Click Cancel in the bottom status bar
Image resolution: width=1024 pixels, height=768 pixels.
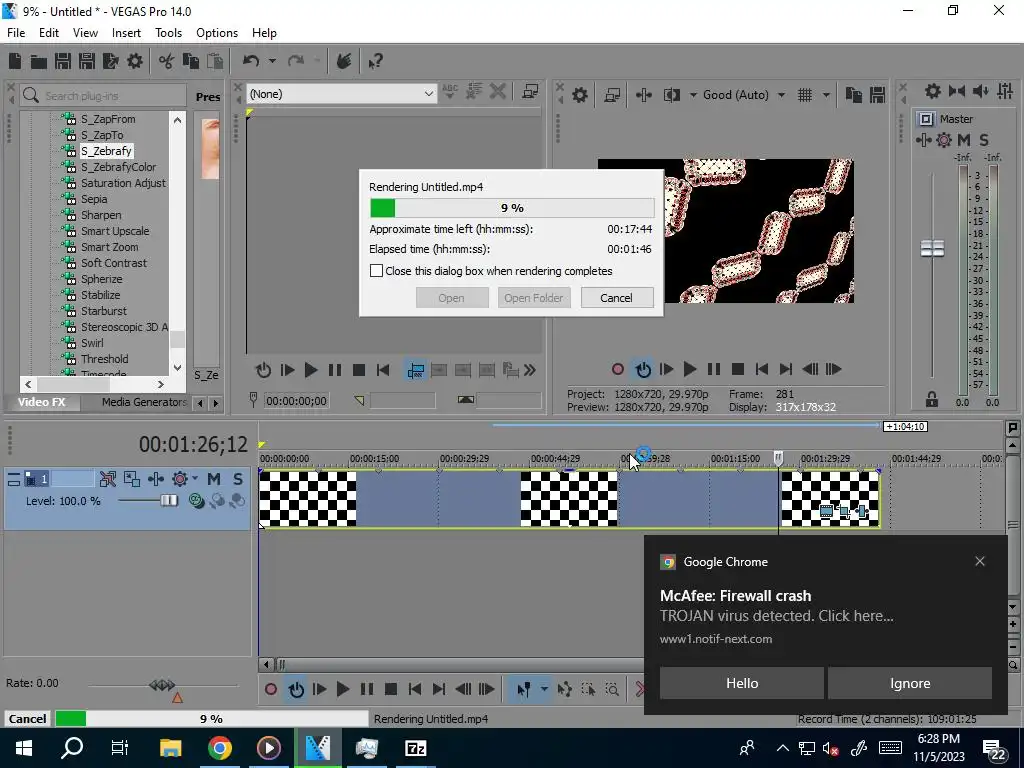27,718
